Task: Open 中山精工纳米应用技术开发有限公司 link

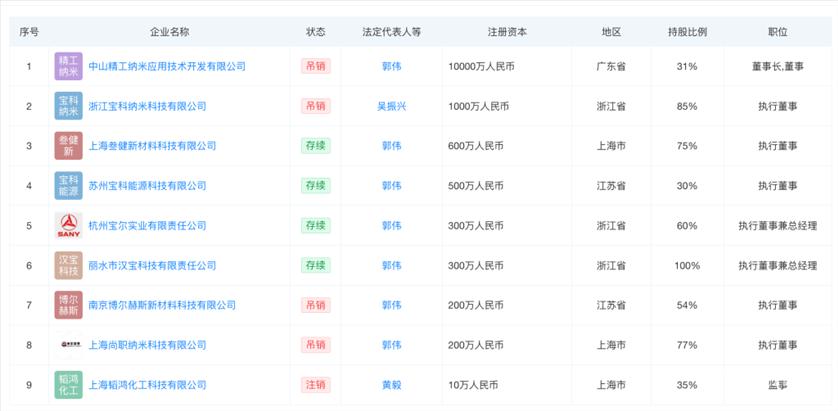Action: 167,66
